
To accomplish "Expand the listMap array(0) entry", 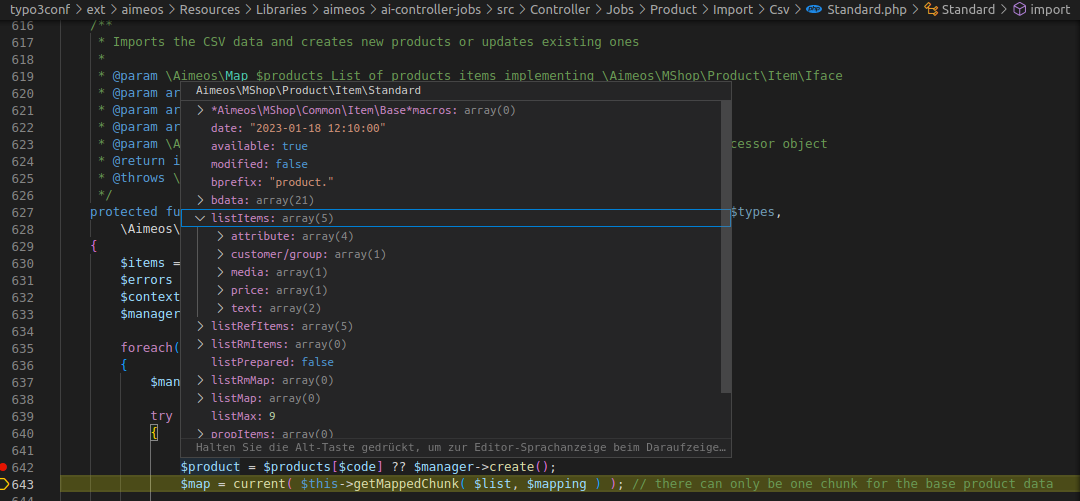I will coord(200,398).
